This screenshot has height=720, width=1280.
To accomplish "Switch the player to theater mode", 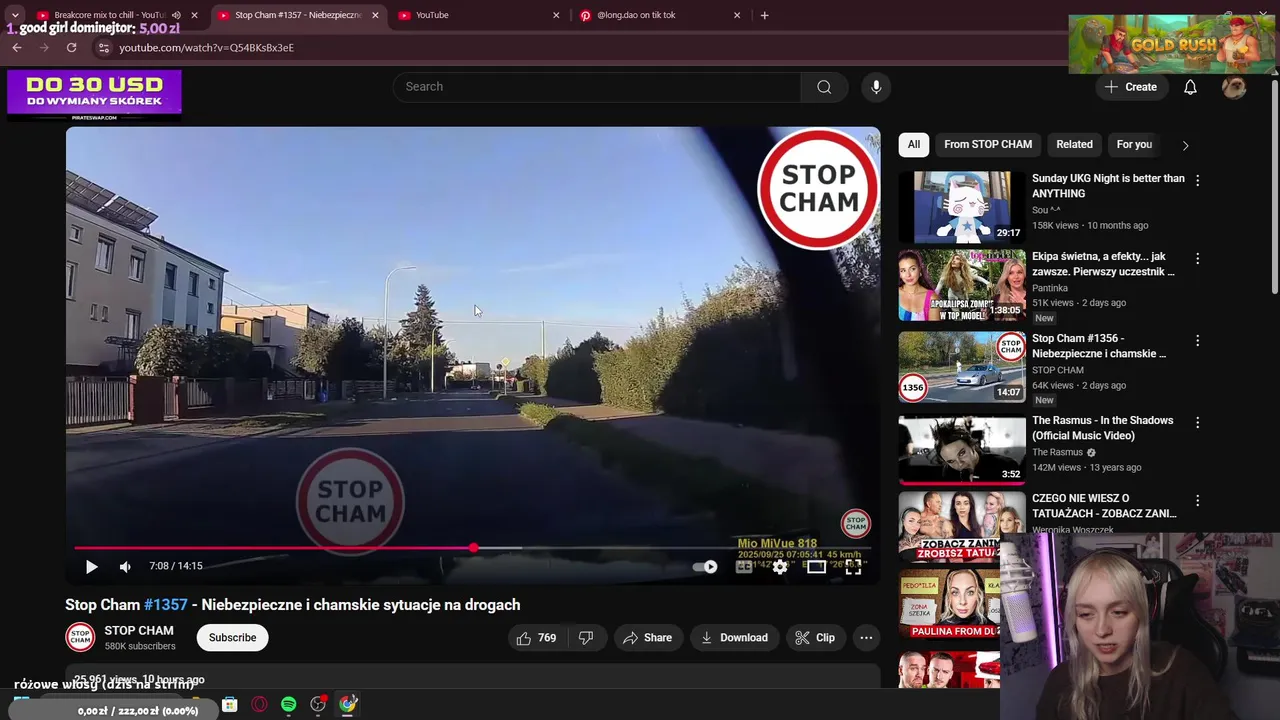I will point(817,567).
